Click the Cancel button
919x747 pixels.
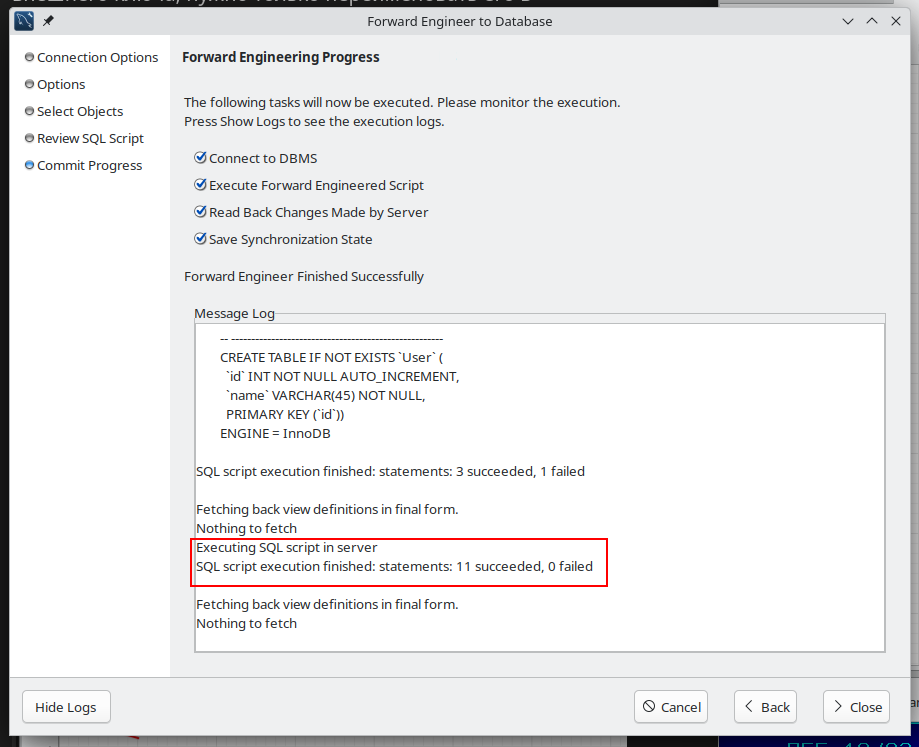point(671,707)
